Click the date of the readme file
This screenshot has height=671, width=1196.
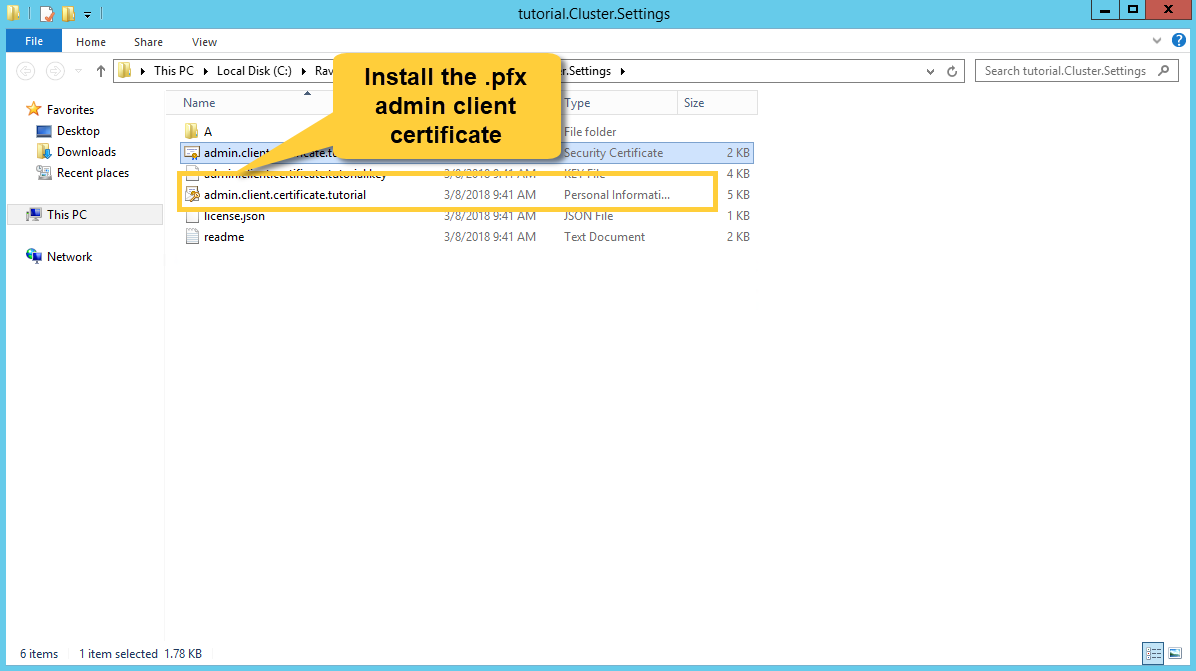490,237
